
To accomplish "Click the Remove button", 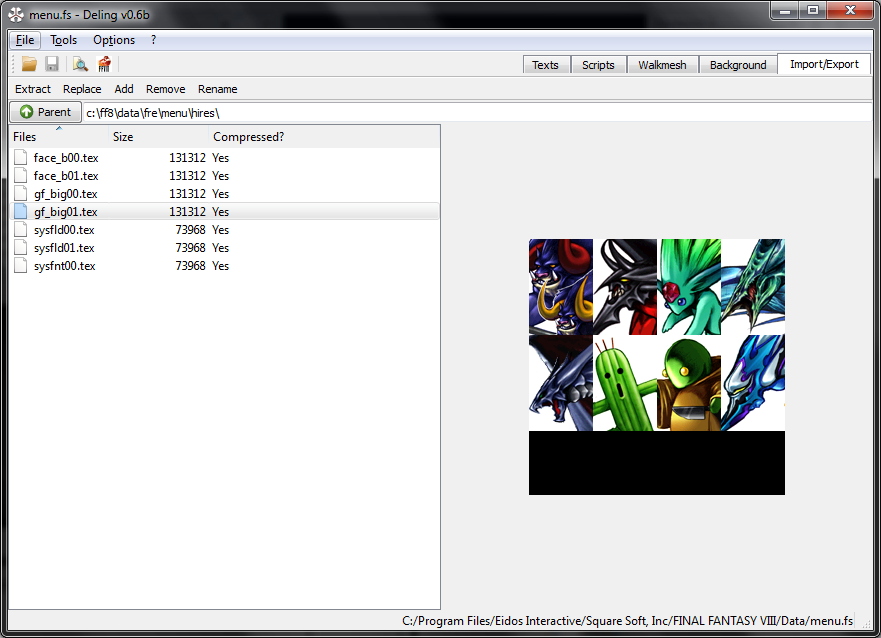I will coord(165,89).
